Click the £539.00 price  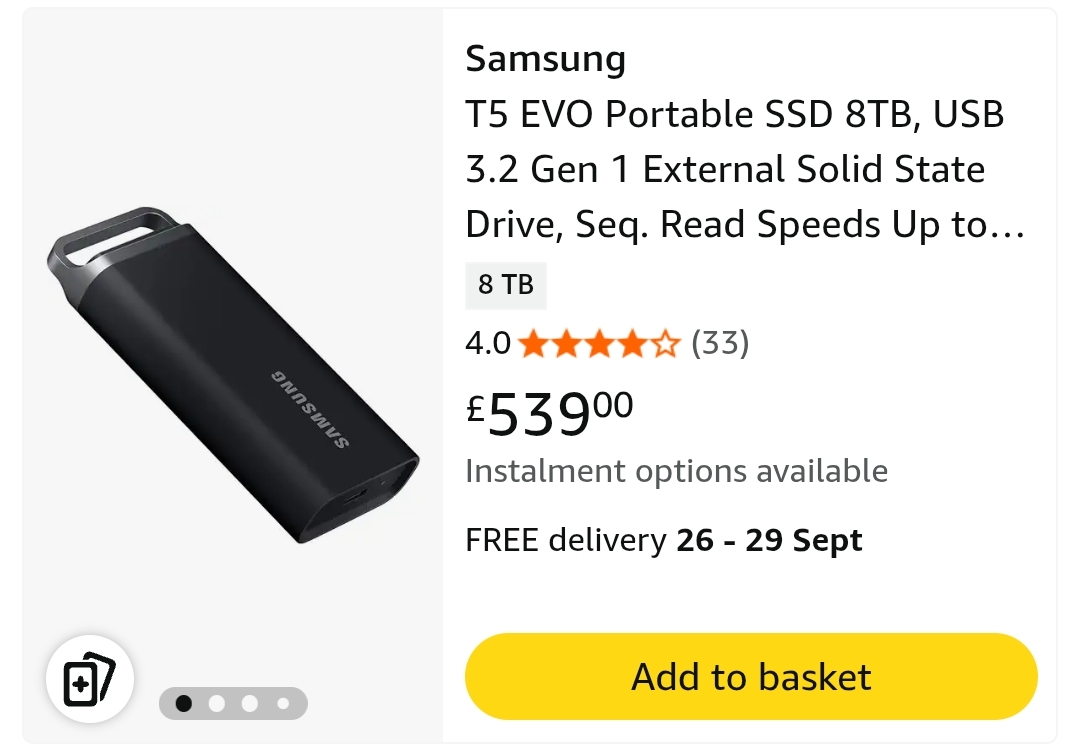[550, 412]
